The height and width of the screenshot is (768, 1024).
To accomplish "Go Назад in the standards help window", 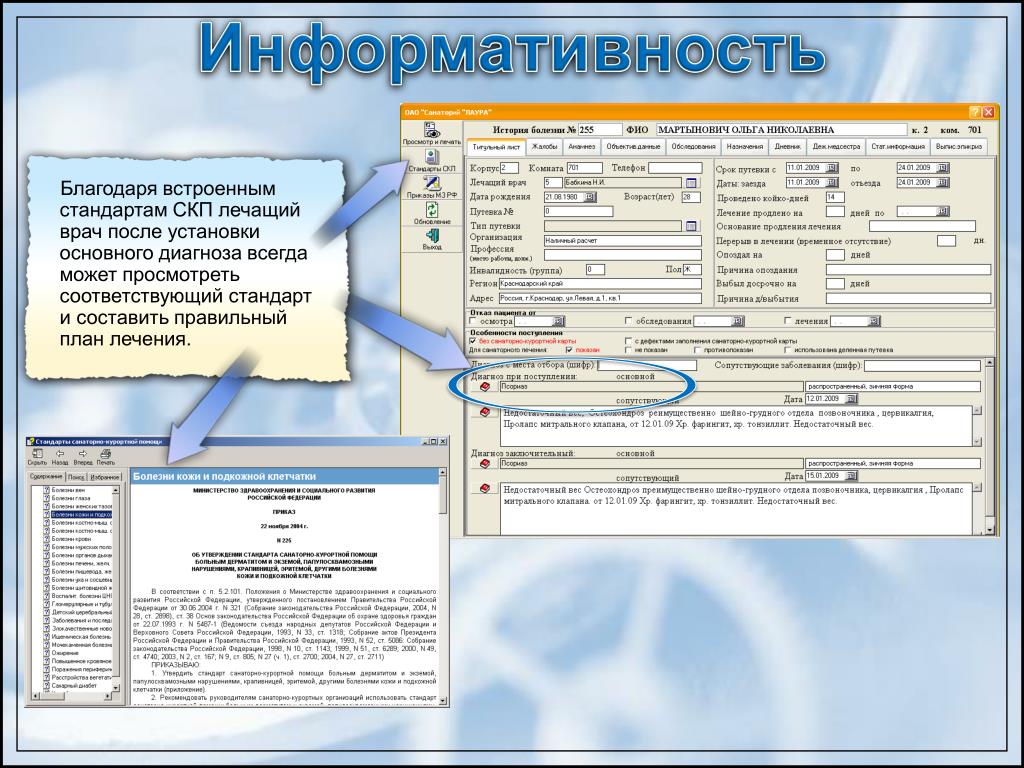I will [60, 456].
